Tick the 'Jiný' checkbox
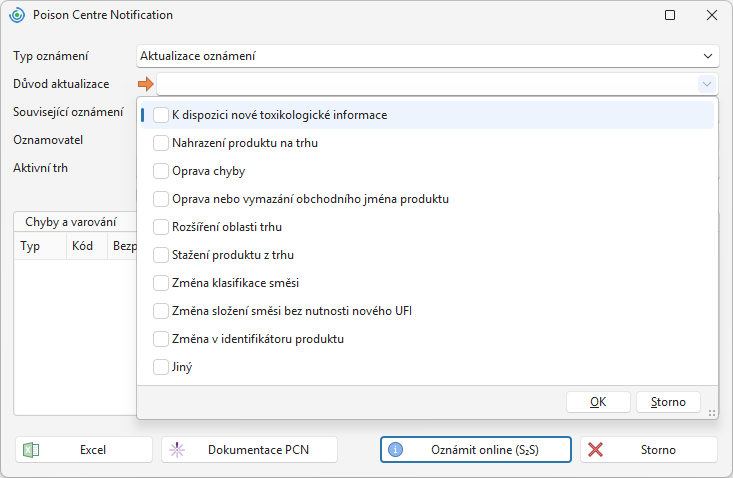The width and height of the screenshot is (733, 478). 161,367
